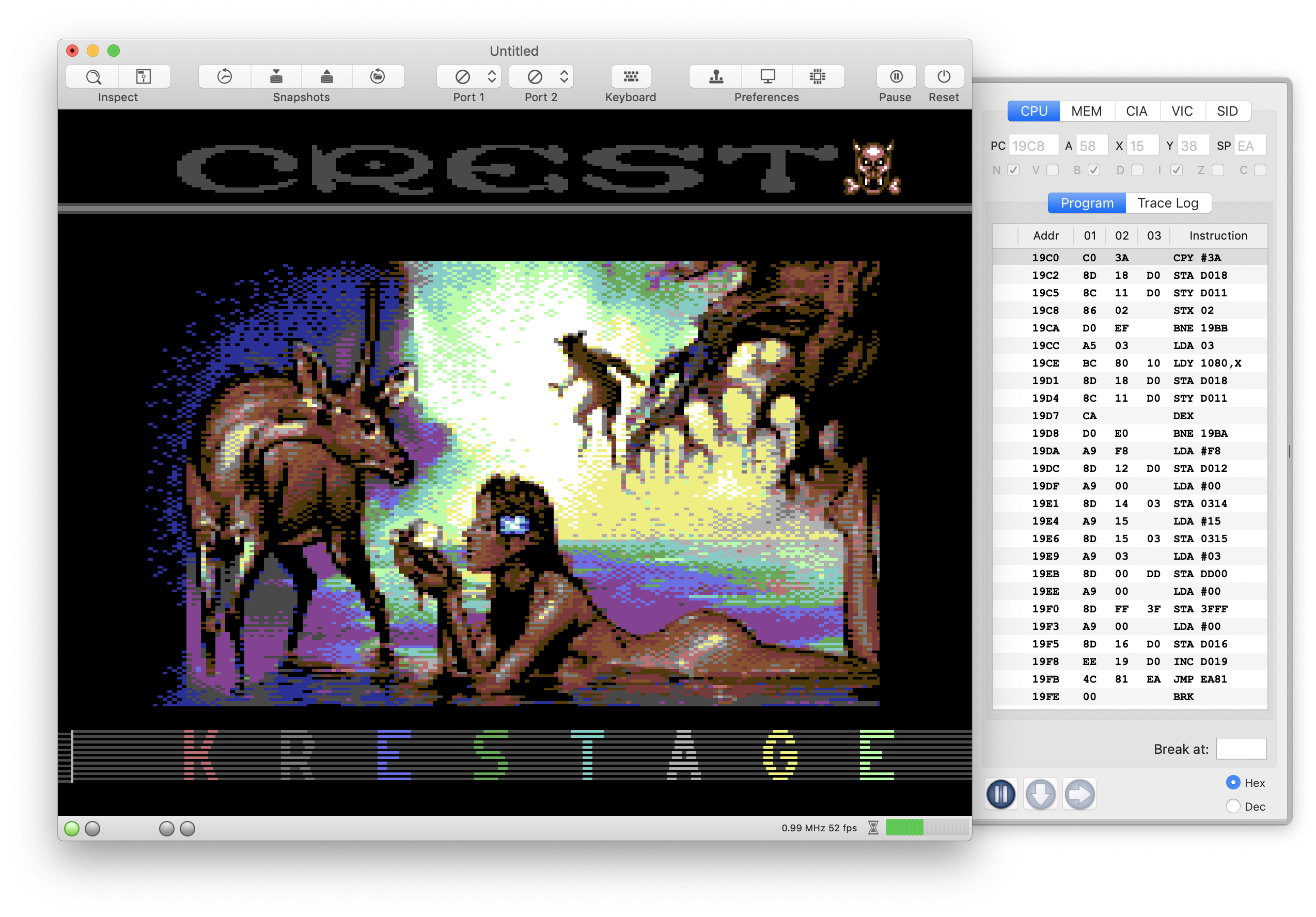Toggle the B flag checkbox
The width and height of the screenshot is (1316, 917).
point(1093,170)
